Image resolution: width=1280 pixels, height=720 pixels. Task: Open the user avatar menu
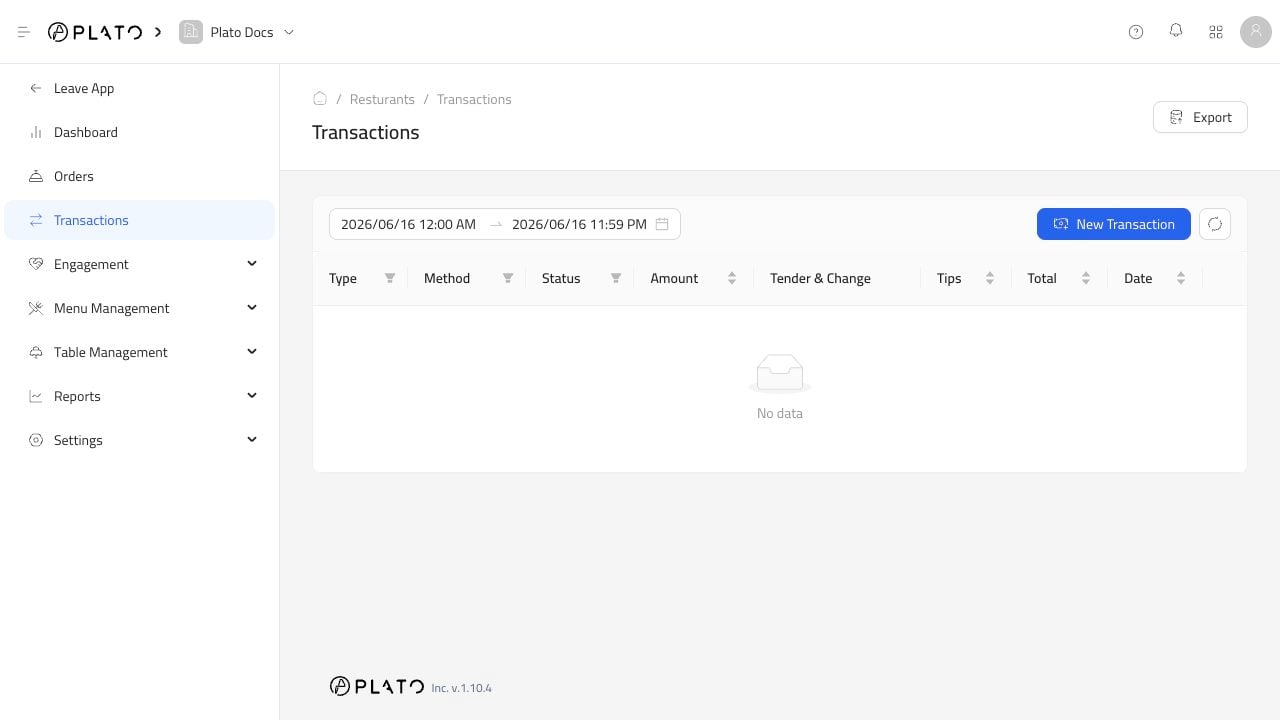1256,32
